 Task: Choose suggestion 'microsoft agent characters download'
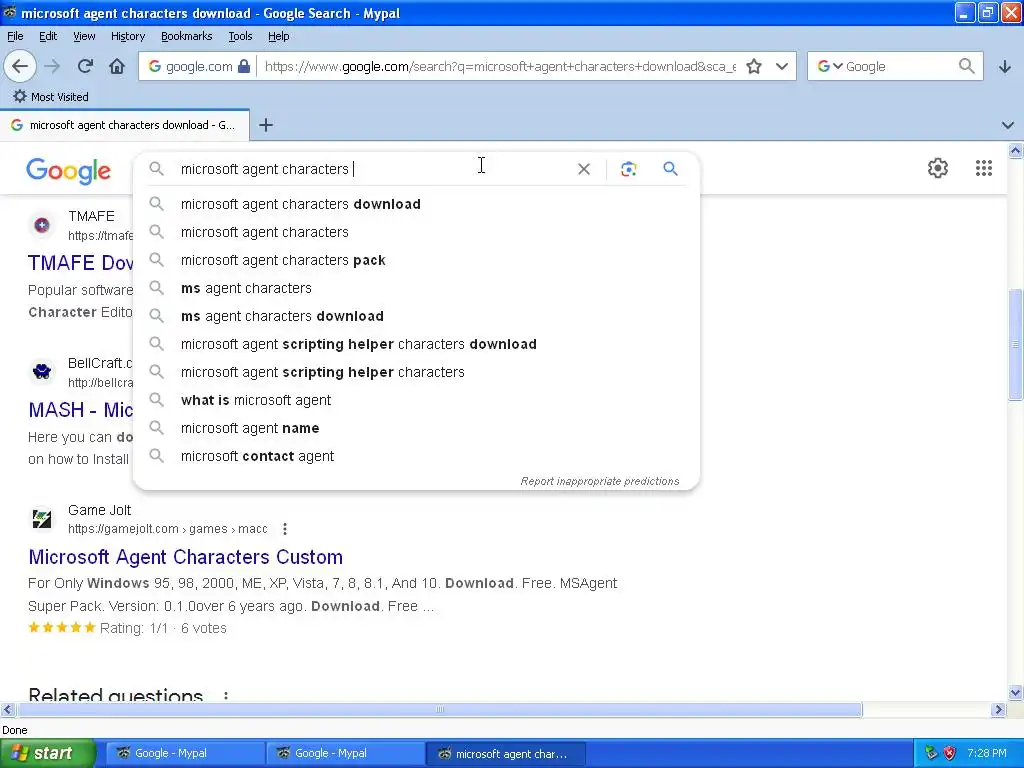(416, 204)
